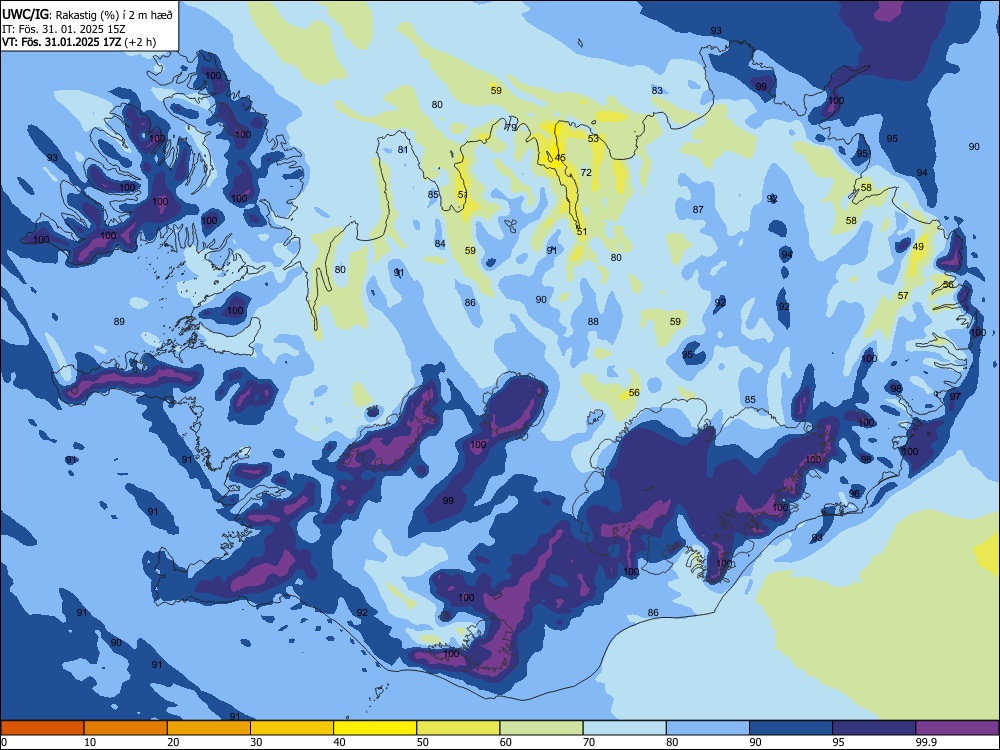Click the humidity value '72' on the map
Image resolution: width=1000 pixels, height=750 pixels.
586,172
